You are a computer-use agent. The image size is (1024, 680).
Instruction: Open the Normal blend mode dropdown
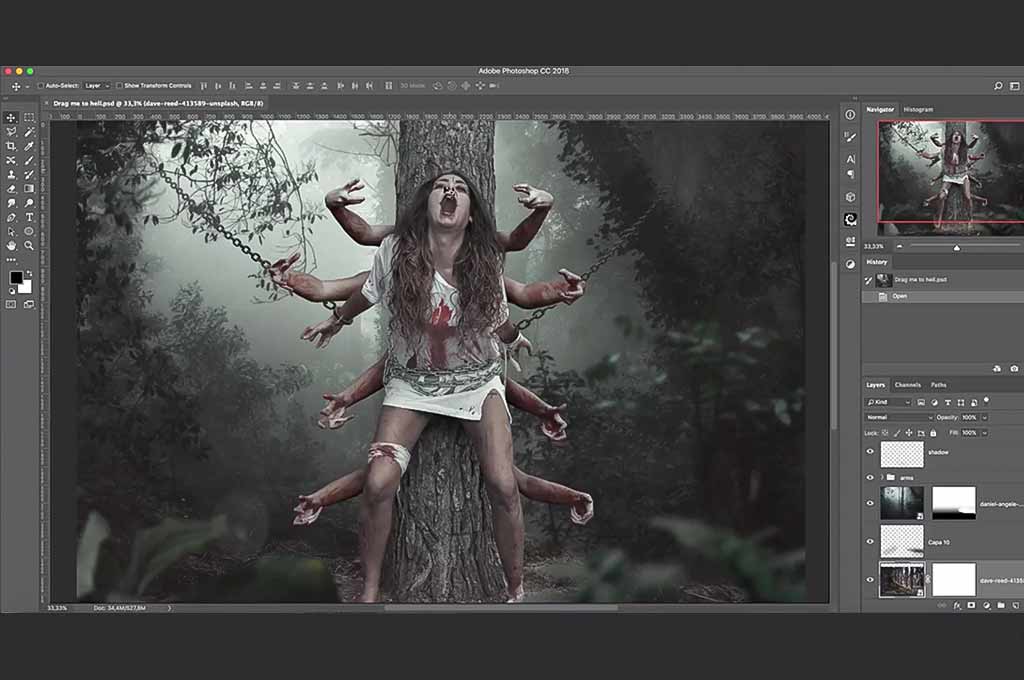(899, 417)
